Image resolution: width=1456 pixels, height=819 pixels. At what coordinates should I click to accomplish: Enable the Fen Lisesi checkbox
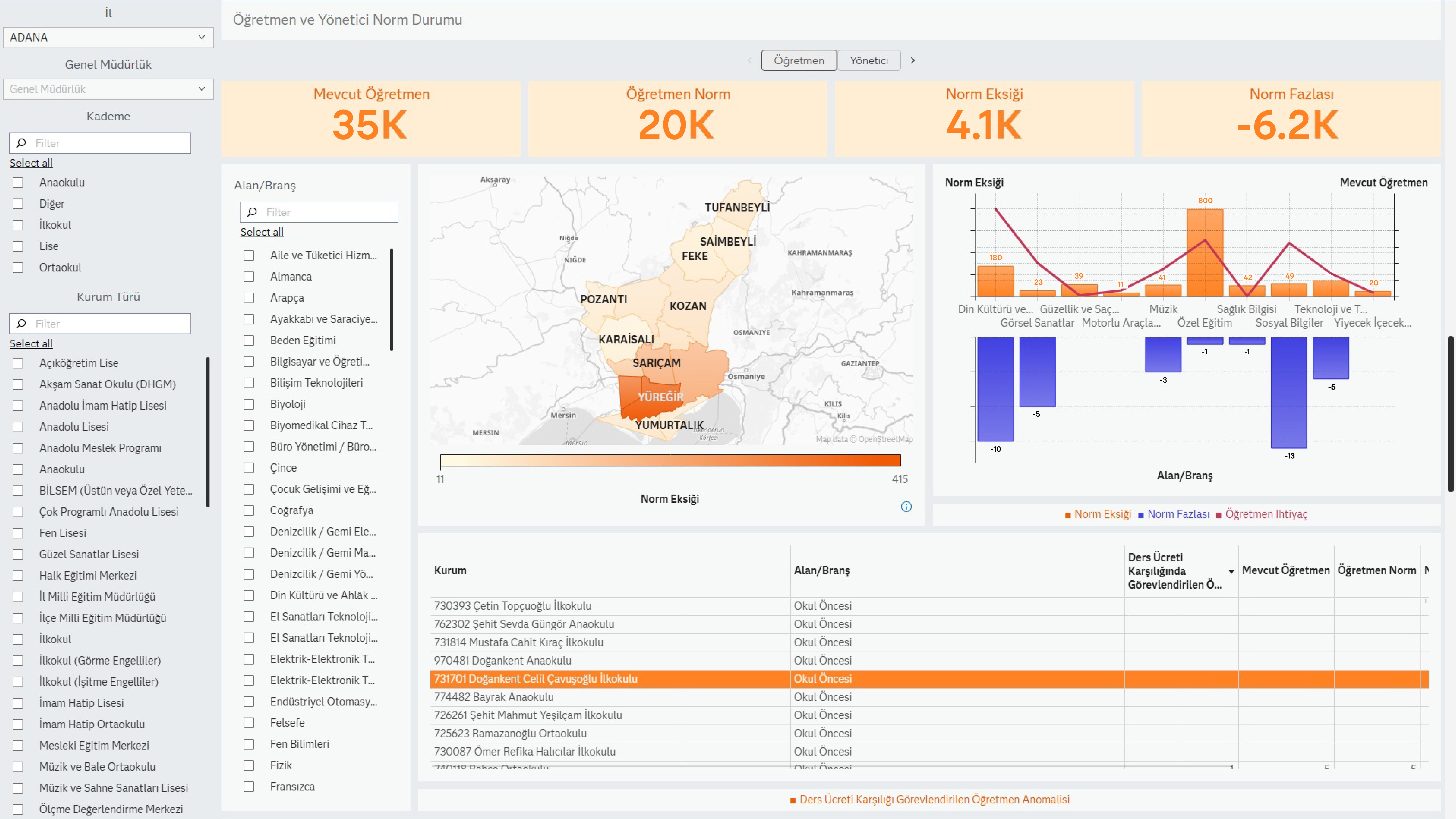click(18, 533)
